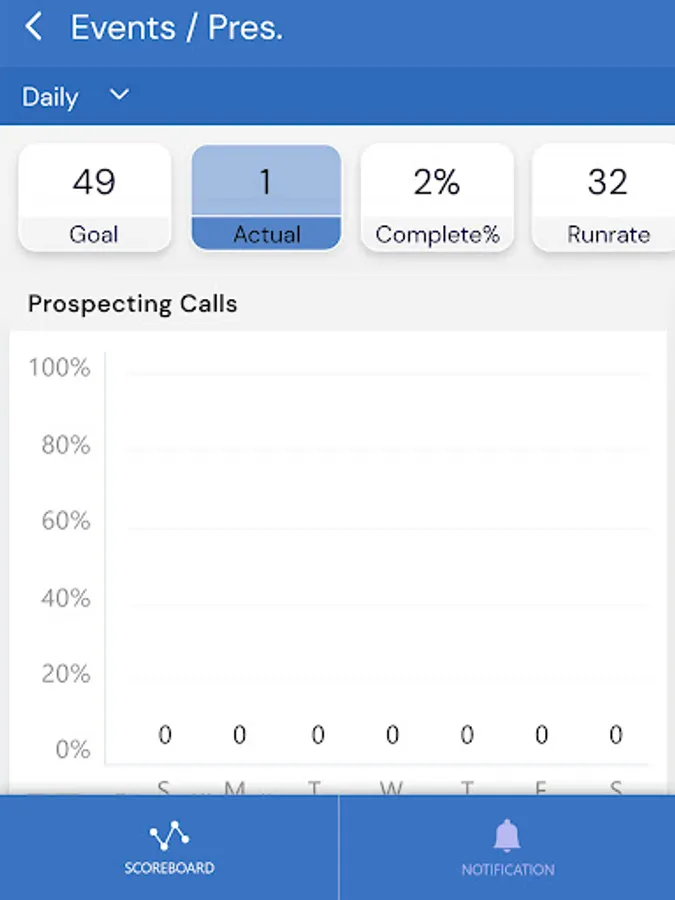Select the Complete% card

437,198
